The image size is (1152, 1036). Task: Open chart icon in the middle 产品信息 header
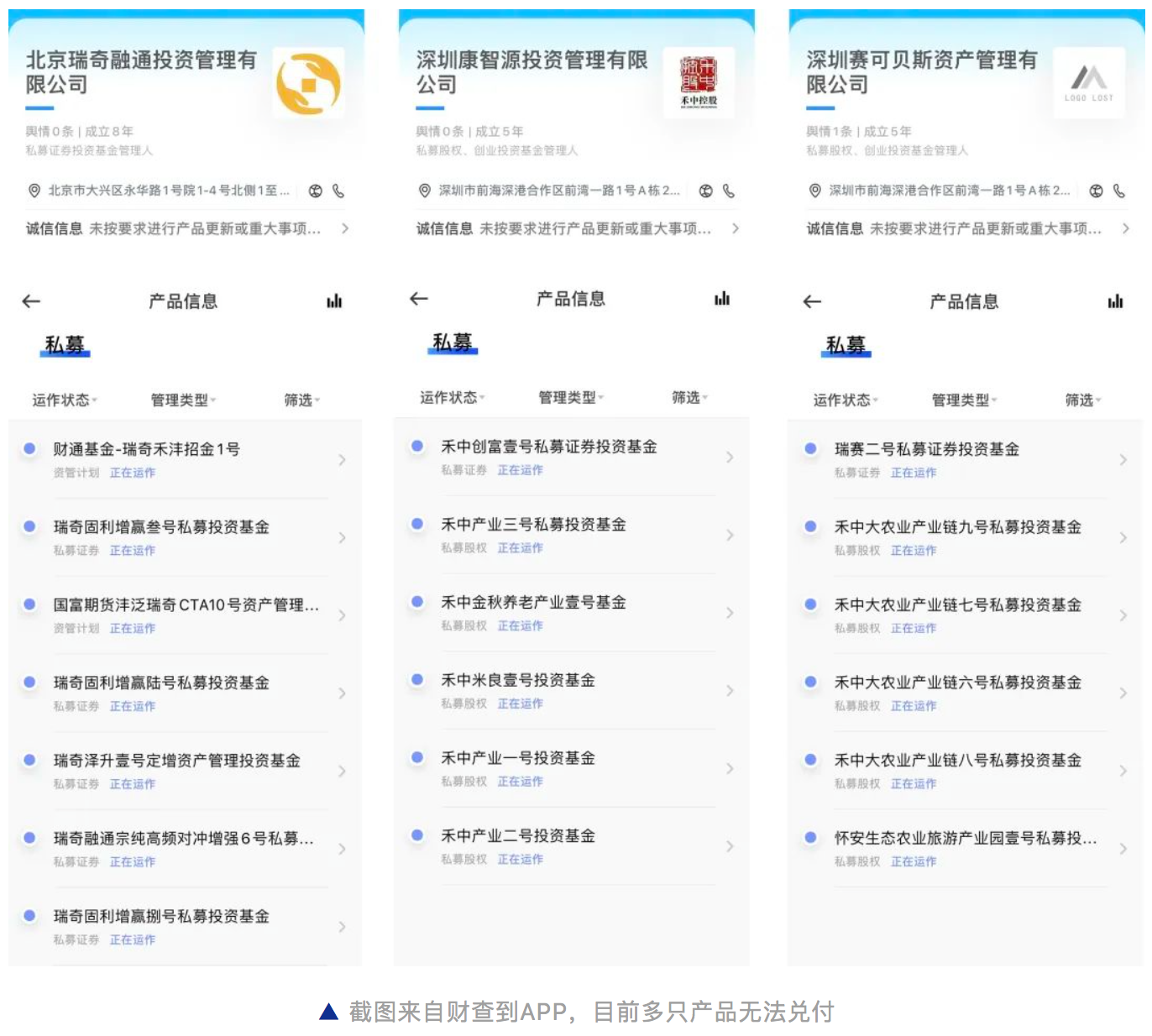(722, 298)
